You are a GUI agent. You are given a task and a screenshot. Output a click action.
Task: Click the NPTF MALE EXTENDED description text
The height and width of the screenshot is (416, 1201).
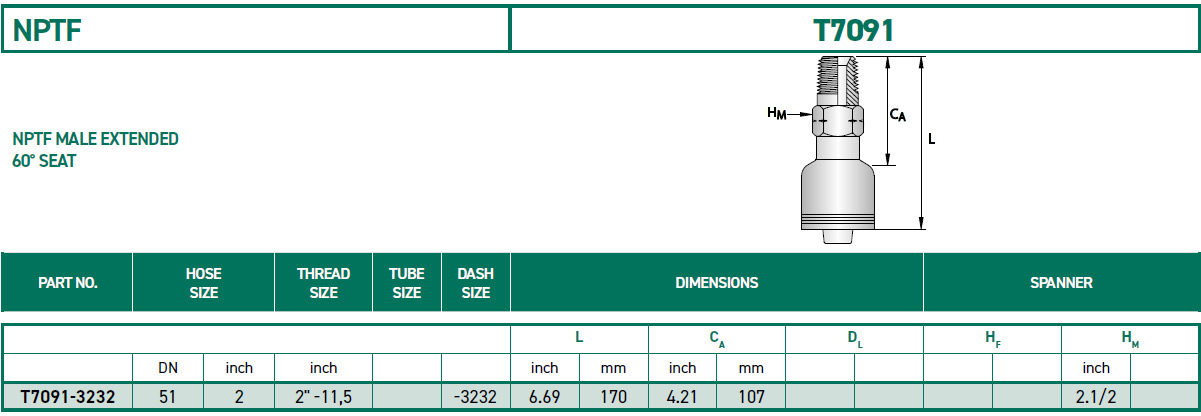pos(95,139)
